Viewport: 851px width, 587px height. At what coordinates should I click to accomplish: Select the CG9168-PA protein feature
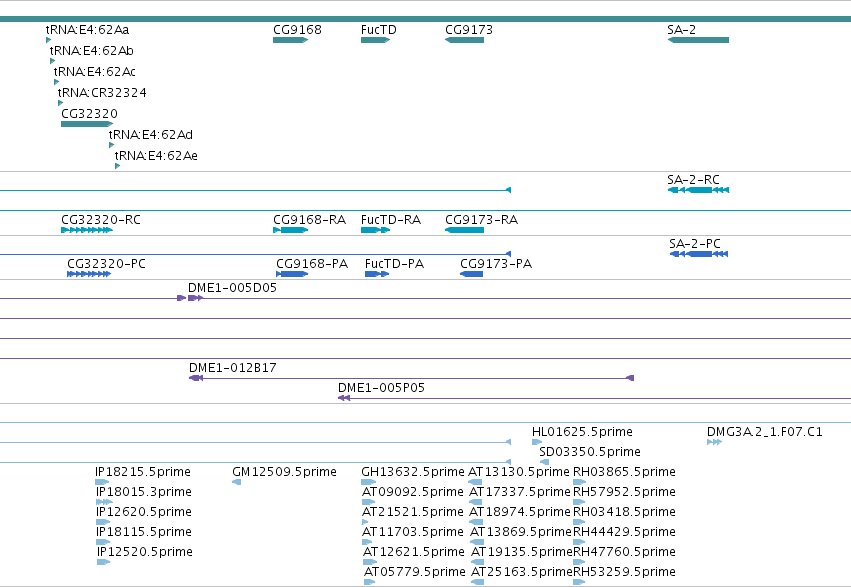[x=292, y=274]
